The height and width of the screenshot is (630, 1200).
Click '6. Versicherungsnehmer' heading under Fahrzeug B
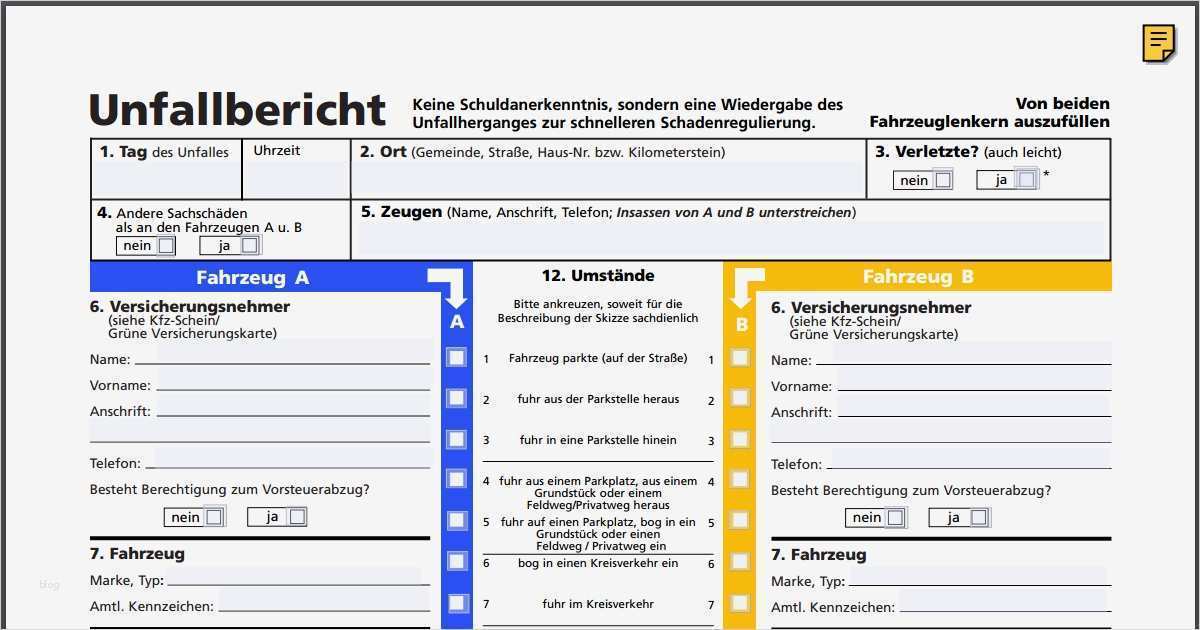[871, 307]
